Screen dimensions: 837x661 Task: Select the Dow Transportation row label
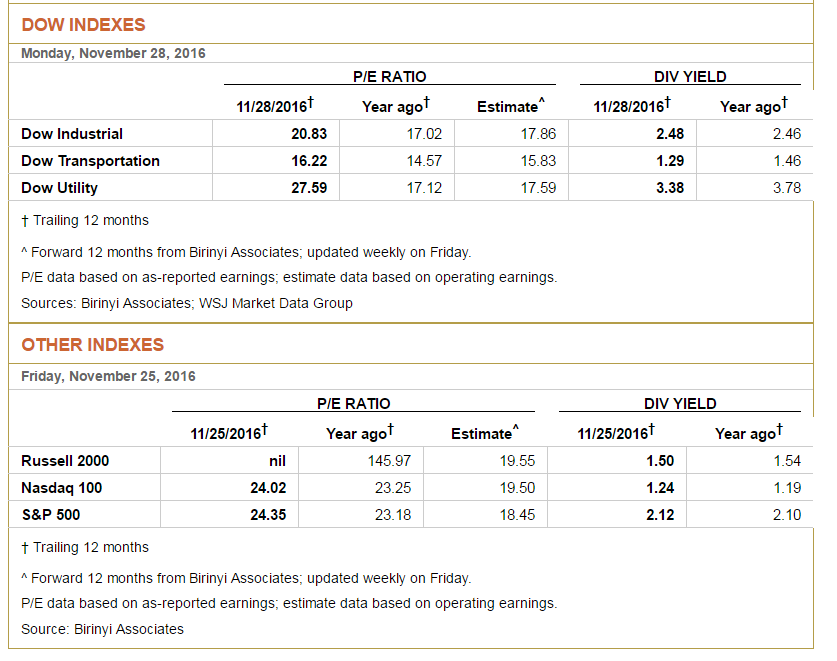pyautogui.click(x=90, y=161)
